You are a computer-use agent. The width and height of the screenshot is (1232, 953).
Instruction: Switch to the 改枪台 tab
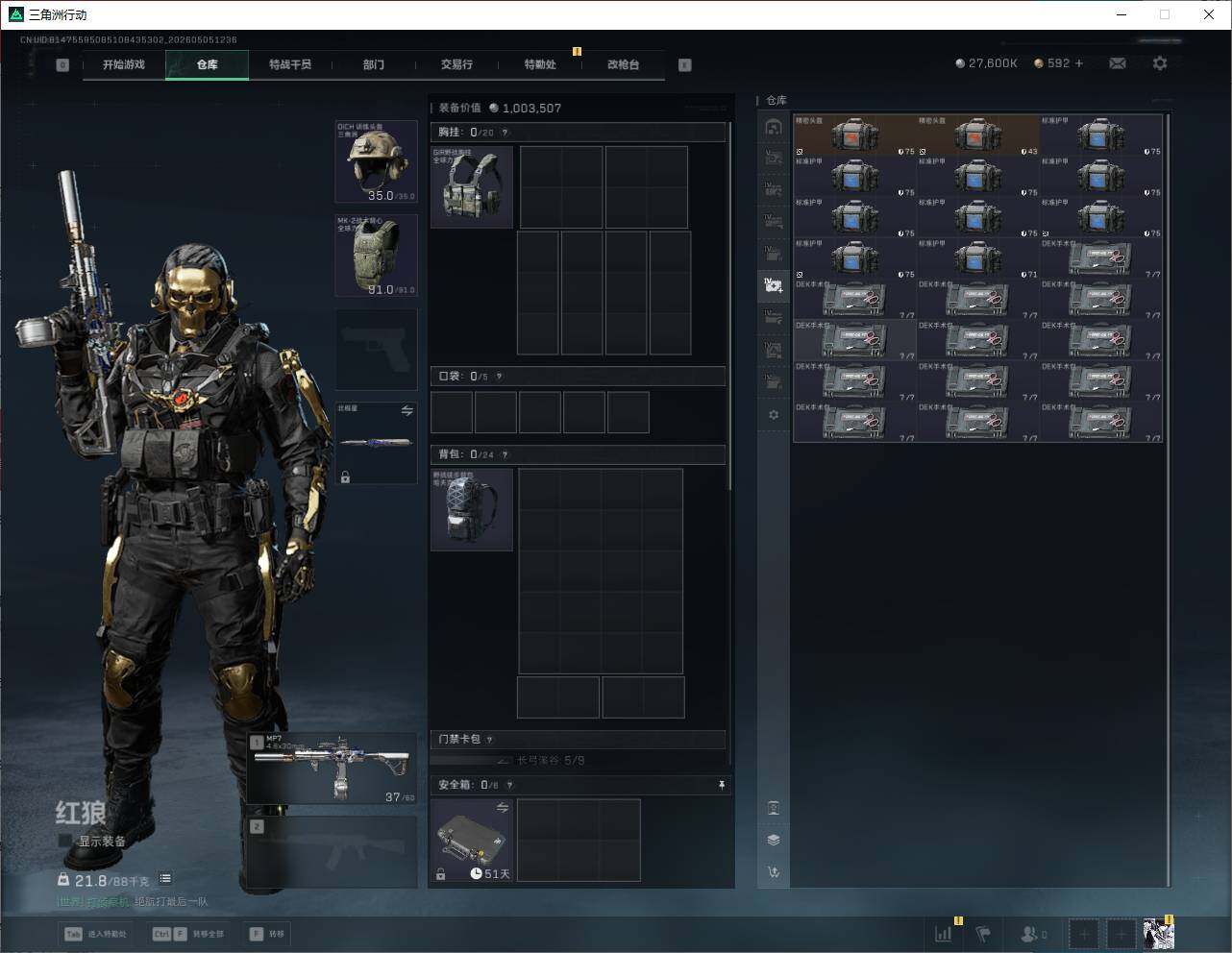click(x=623, y=64)
